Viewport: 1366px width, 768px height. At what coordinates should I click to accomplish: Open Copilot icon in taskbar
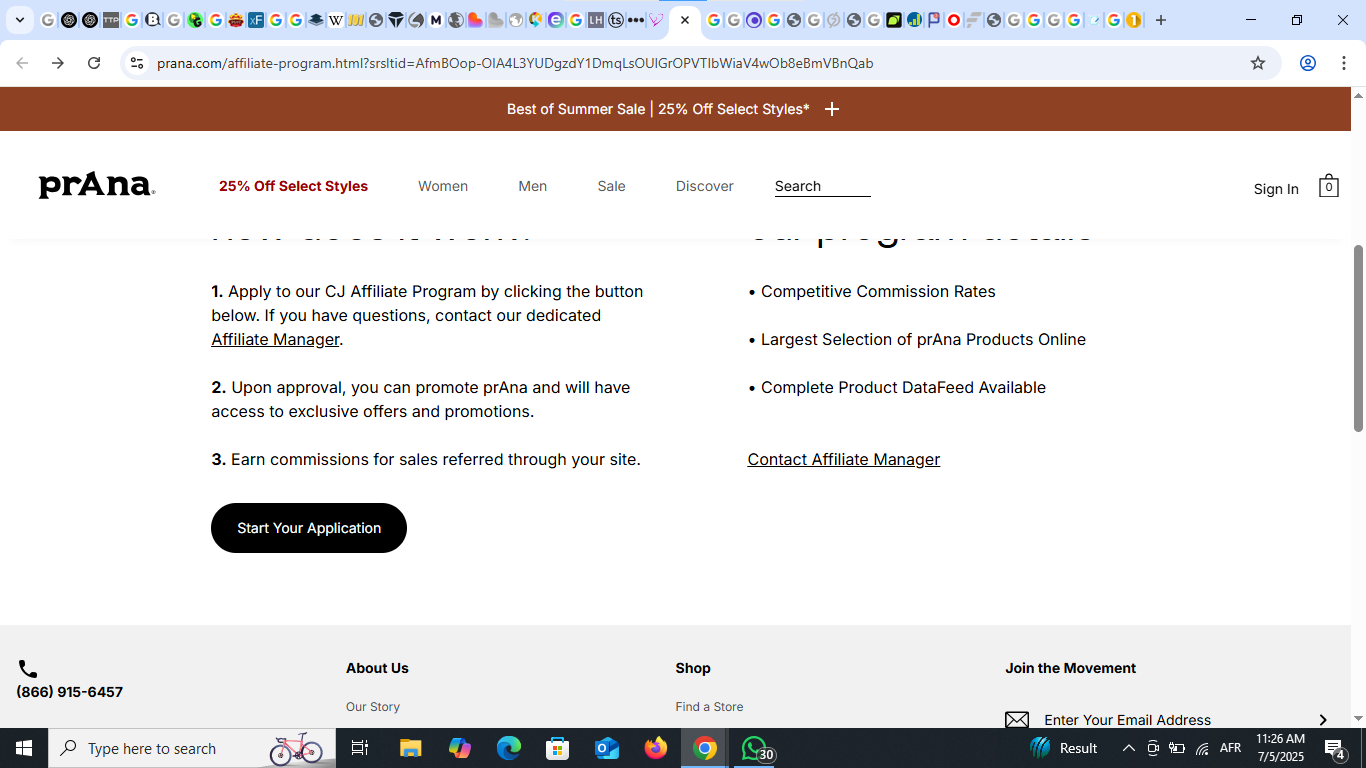pos(460,748)
